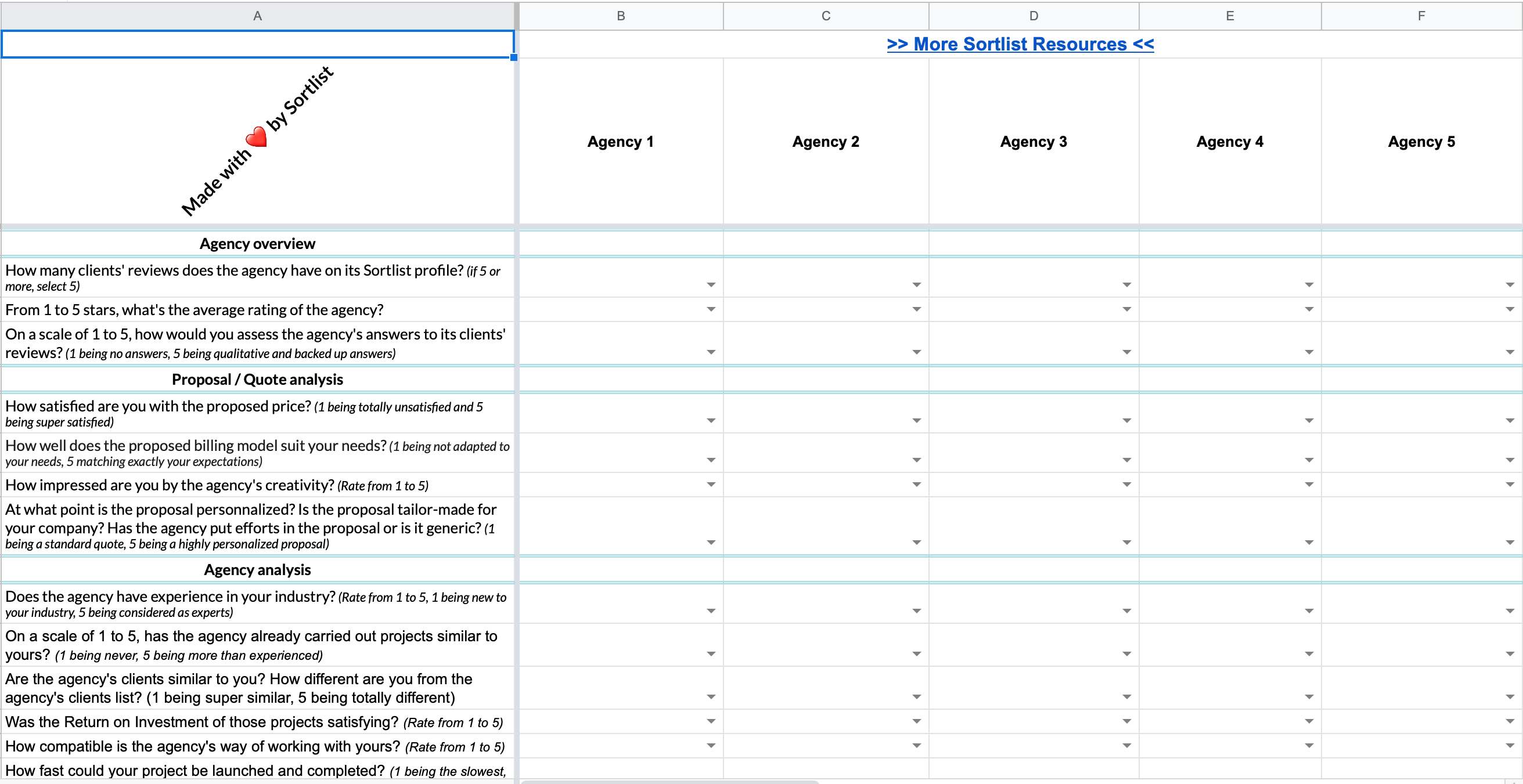The height and width of the screenshot is (784, 1523).
Task: Select the 'How impressed are you' creativity question
Action: point(258,485)
